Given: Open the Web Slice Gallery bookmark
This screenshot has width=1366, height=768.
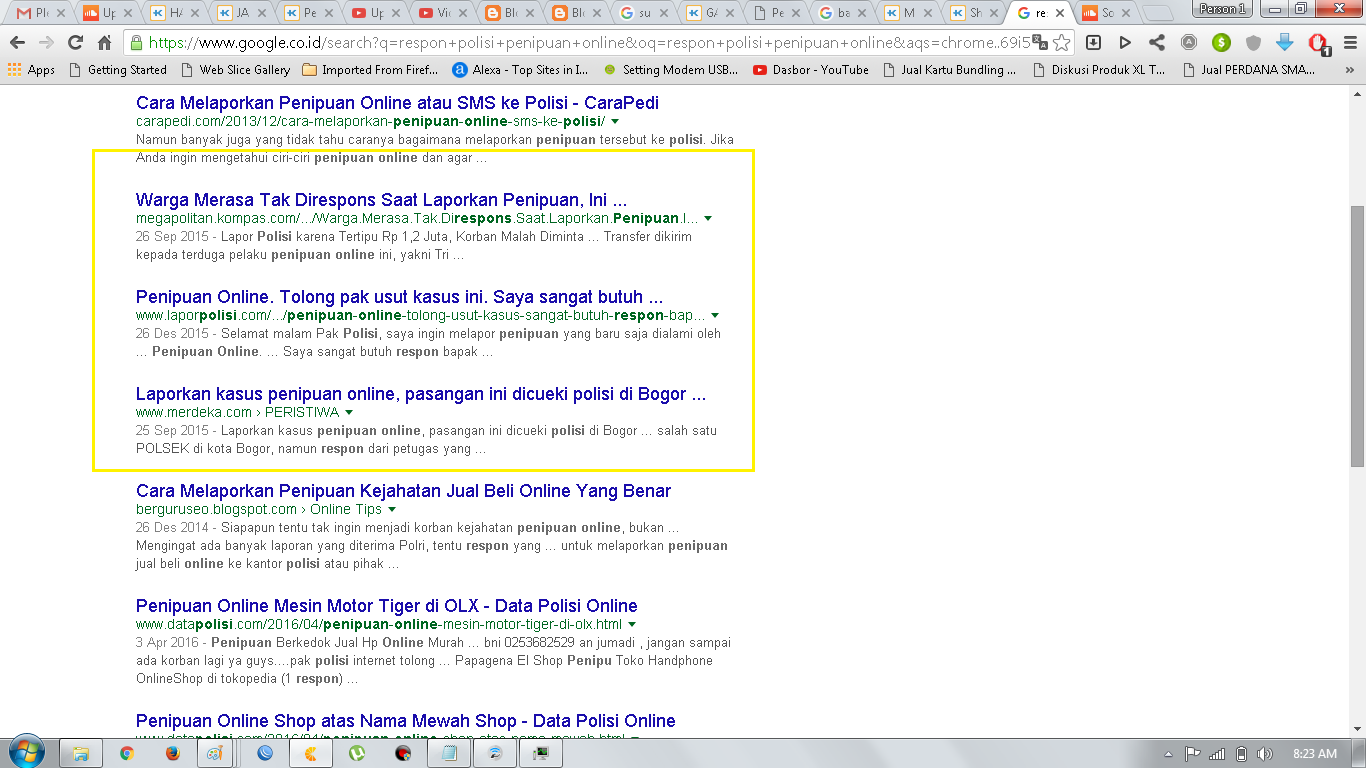Looking at the screenshot, I should [x=236, y=70].
